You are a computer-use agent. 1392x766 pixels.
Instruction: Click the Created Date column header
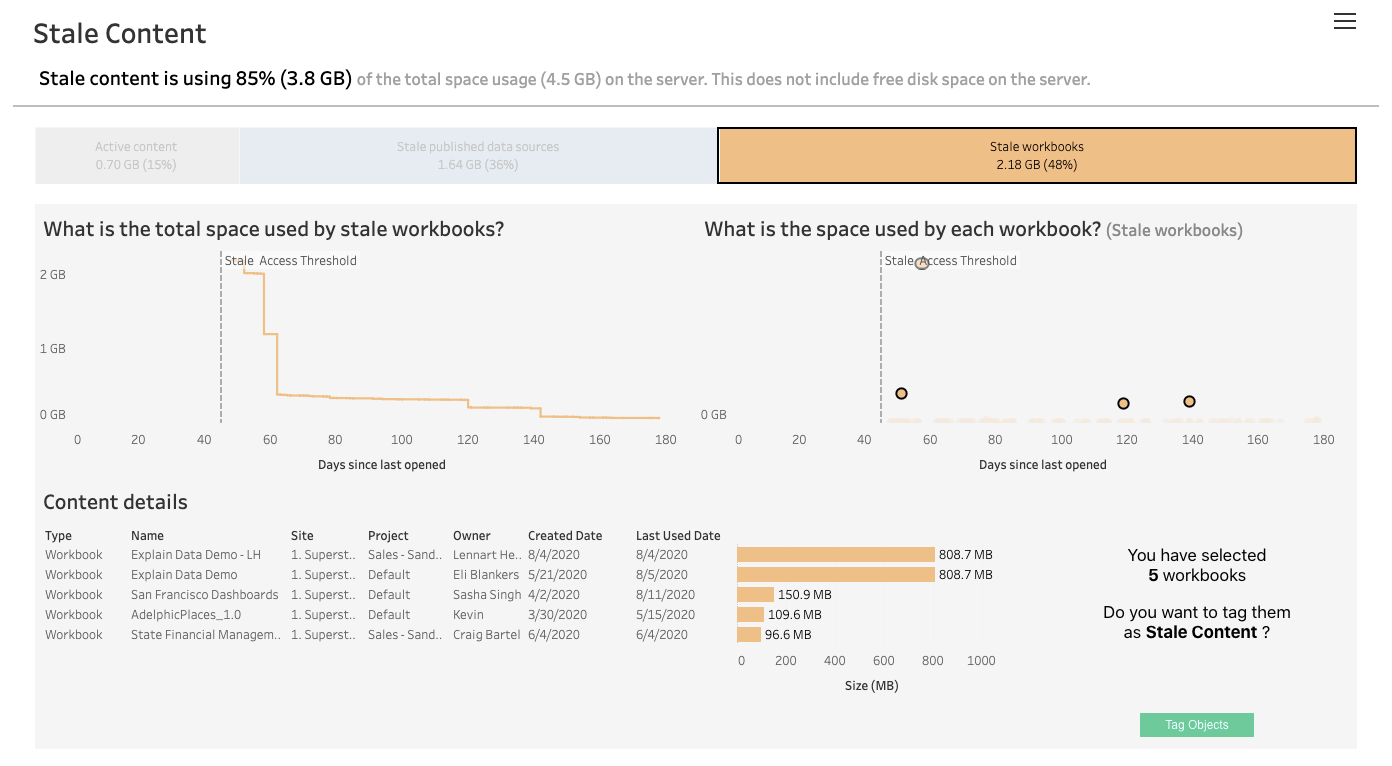tap(564, 536)
